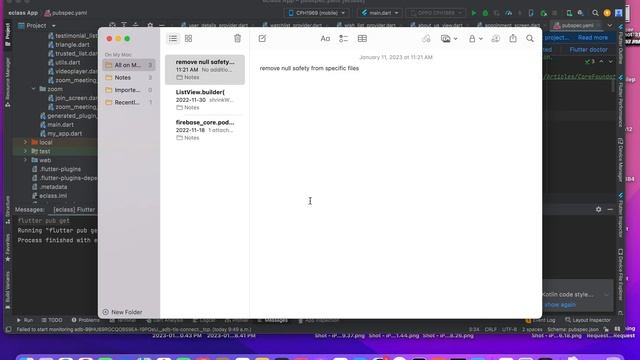Click the Read more link in IDE

pyautogui.click(x=593, y=38)
